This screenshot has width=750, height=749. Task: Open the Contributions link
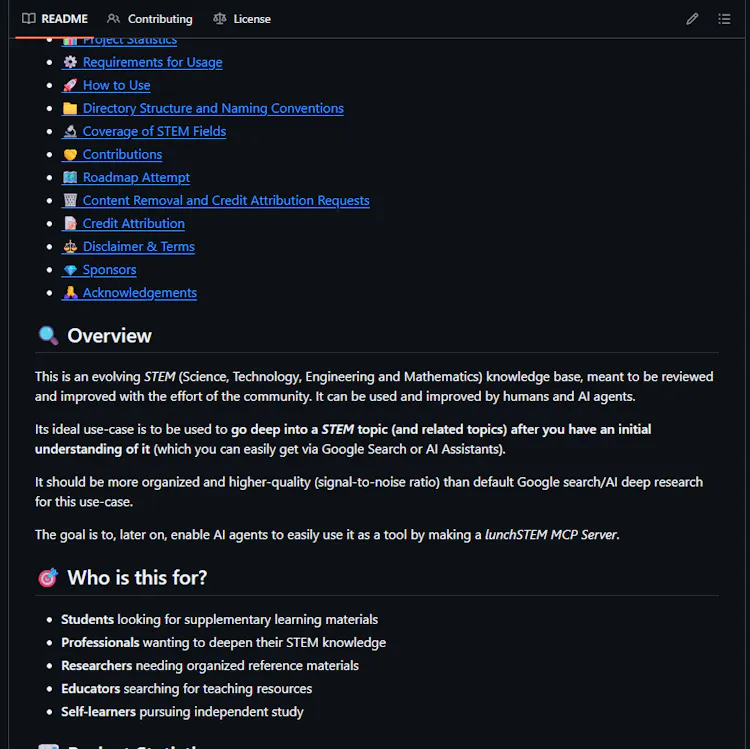point(122,154)
